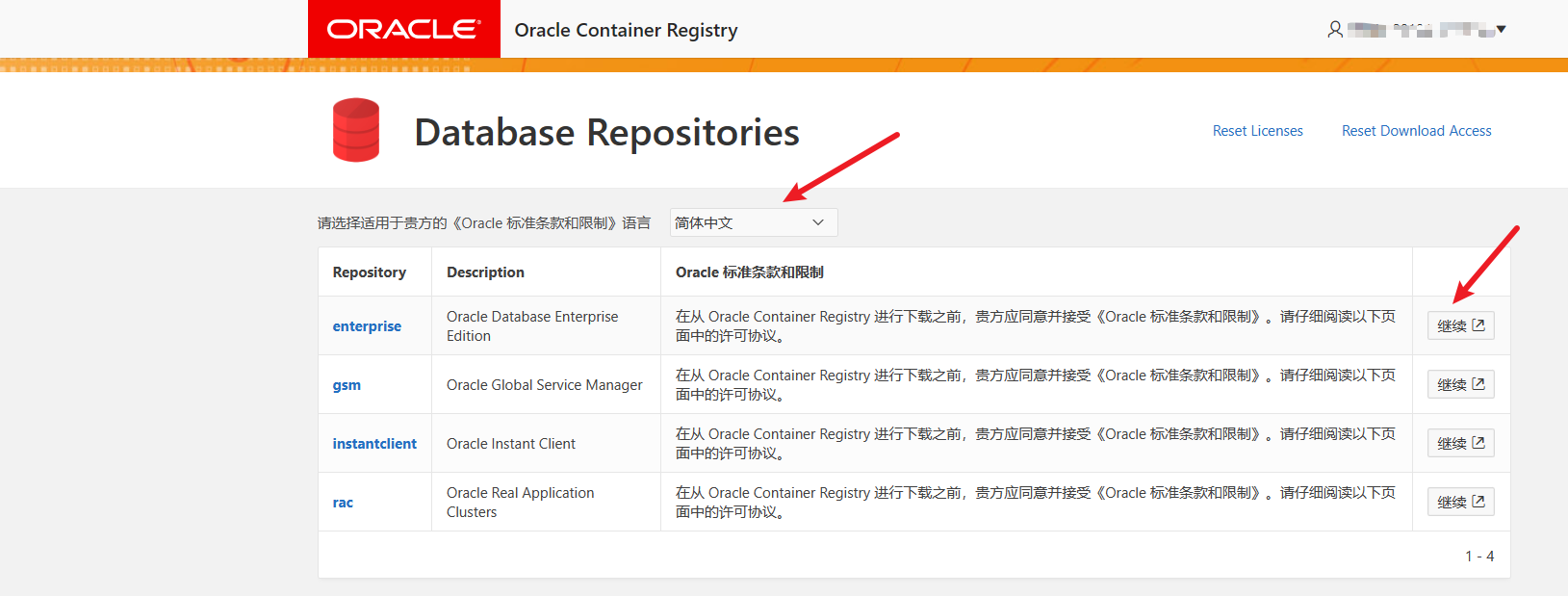Click Reset Download Access link

coord(1416,131)
